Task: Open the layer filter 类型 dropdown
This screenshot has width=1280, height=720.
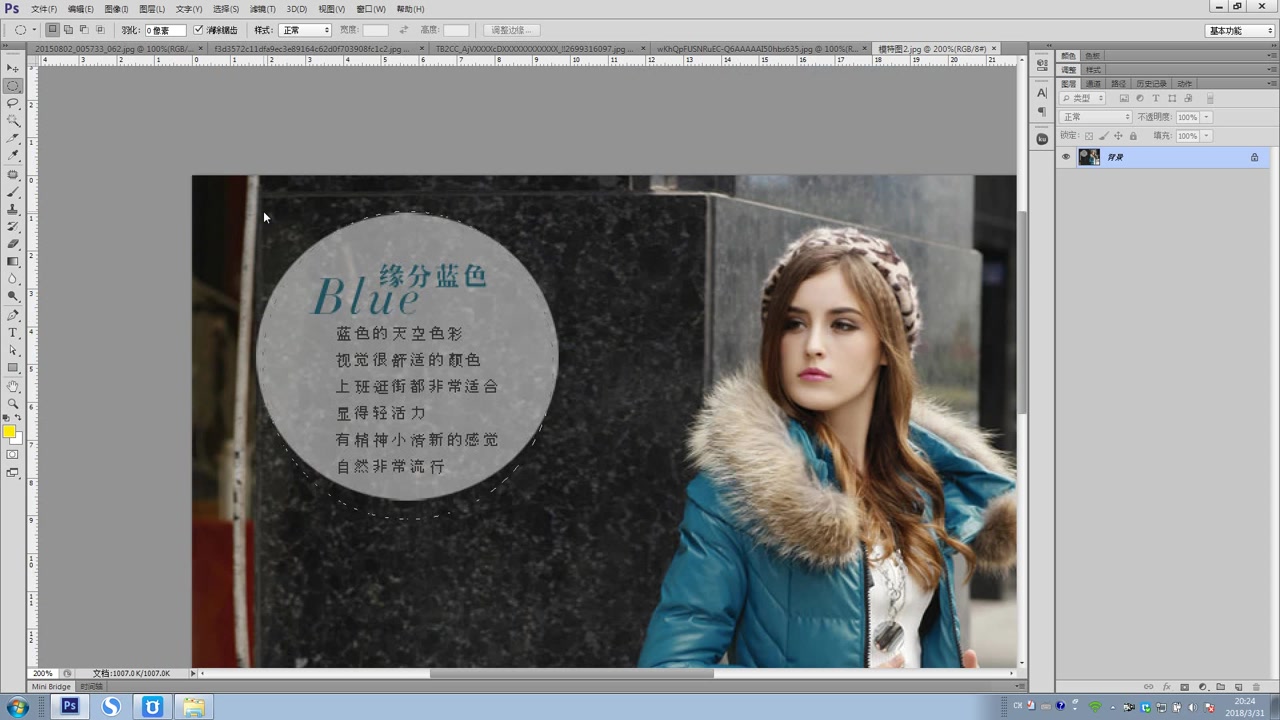Action: (1084, 98)
